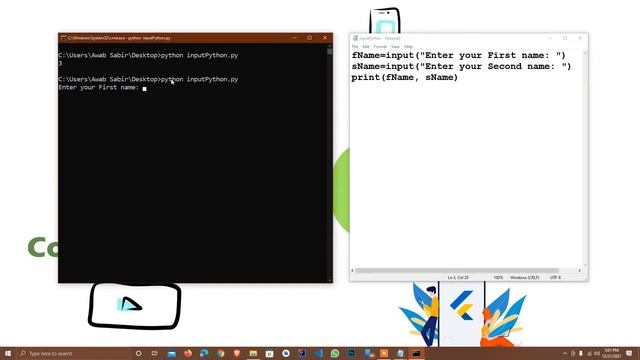640x360 pixels.
Task: Click the sName=input line in Notepad
Action: coord(461,66)
